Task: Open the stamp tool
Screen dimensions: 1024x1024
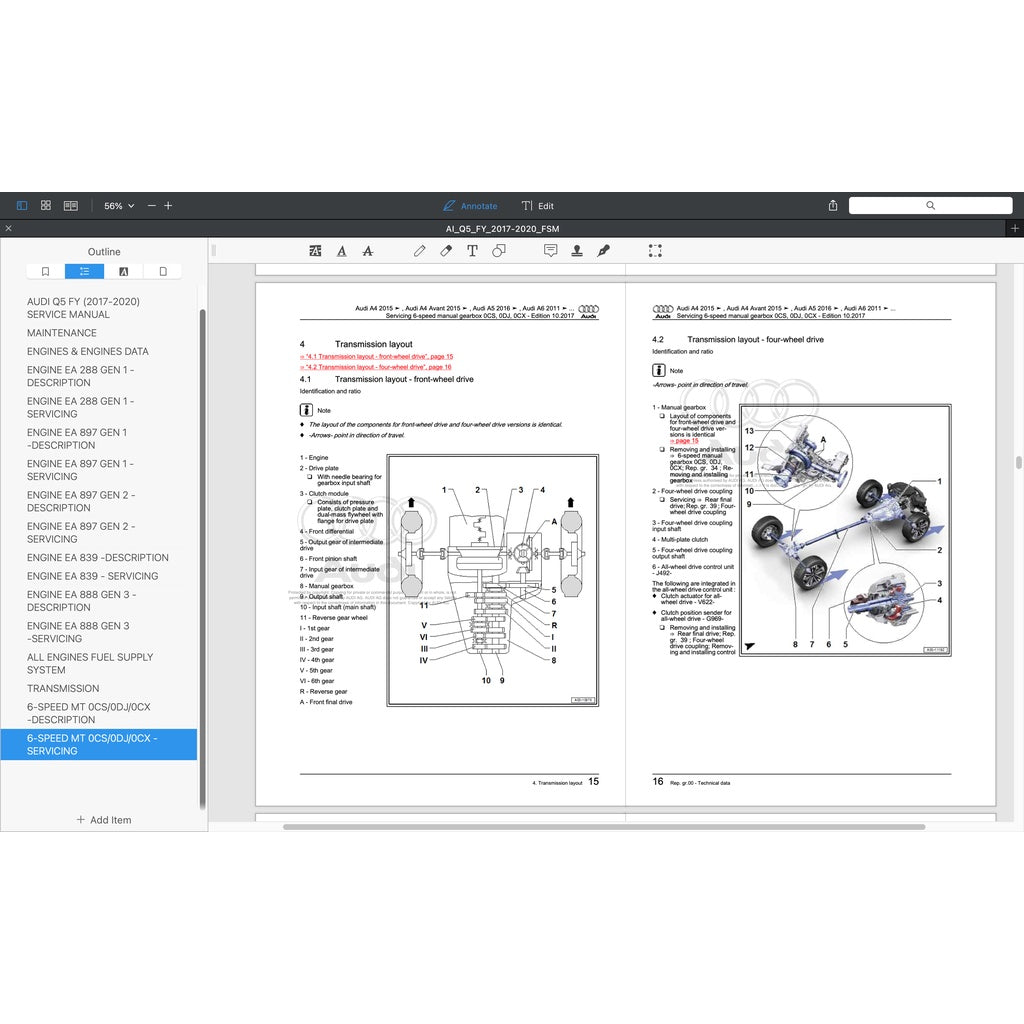Action: [x=577, y=251]
